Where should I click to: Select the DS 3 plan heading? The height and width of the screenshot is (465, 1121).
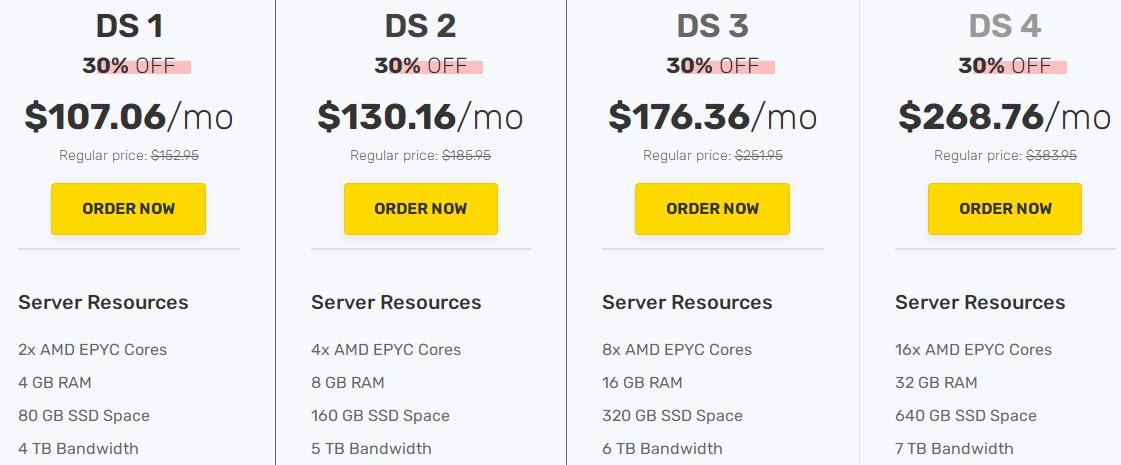(713, 26)
